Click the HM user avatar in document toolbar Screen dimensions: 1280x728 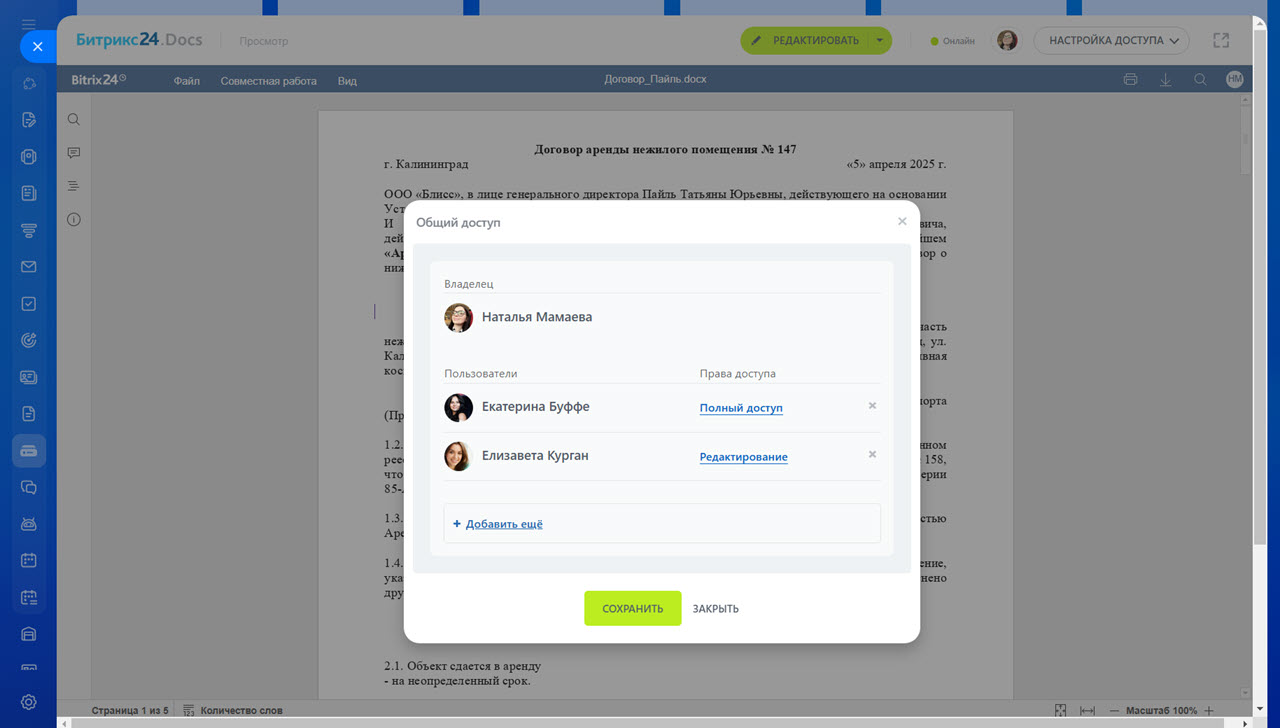point(1235,80)
